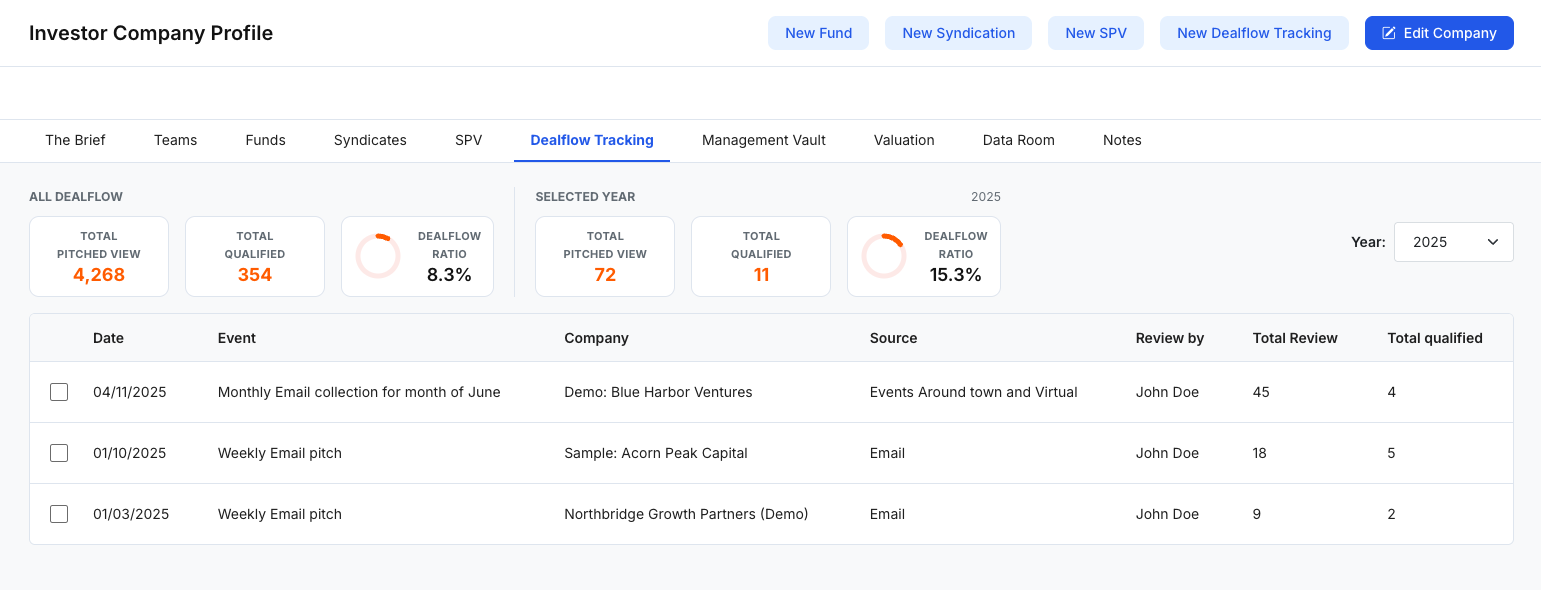The height and width of the screenshot is (590, 1541).
Task: Click the Total Qualified 354 card
Action: coord(255,257)
